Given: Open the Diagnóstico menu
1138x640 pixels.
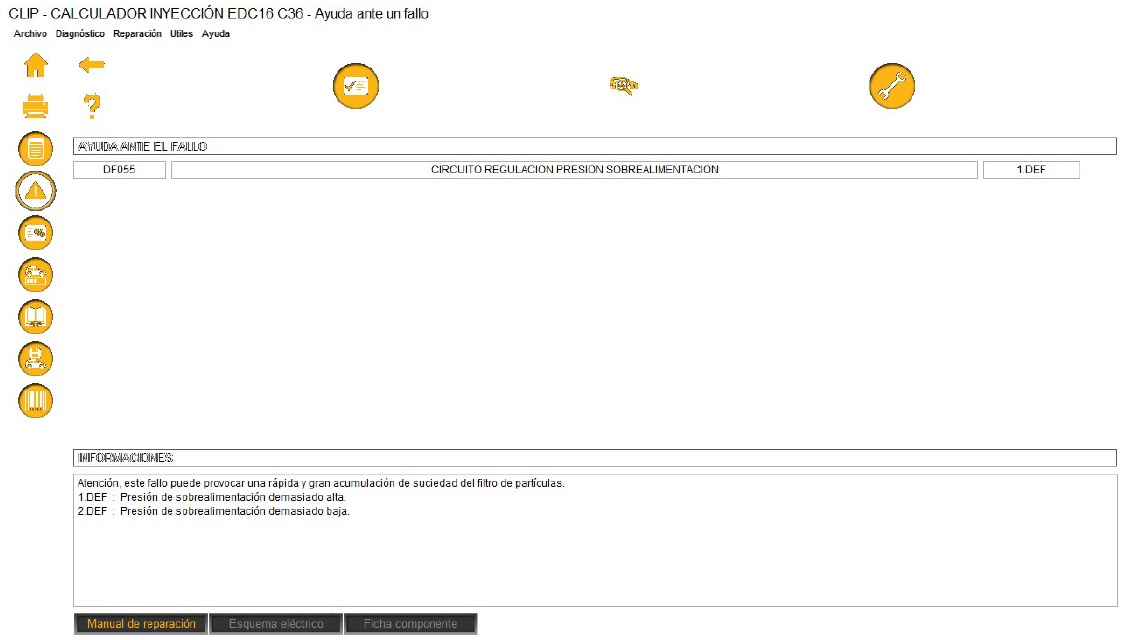Looking at the screenshot, I should (x=80, y=33).
